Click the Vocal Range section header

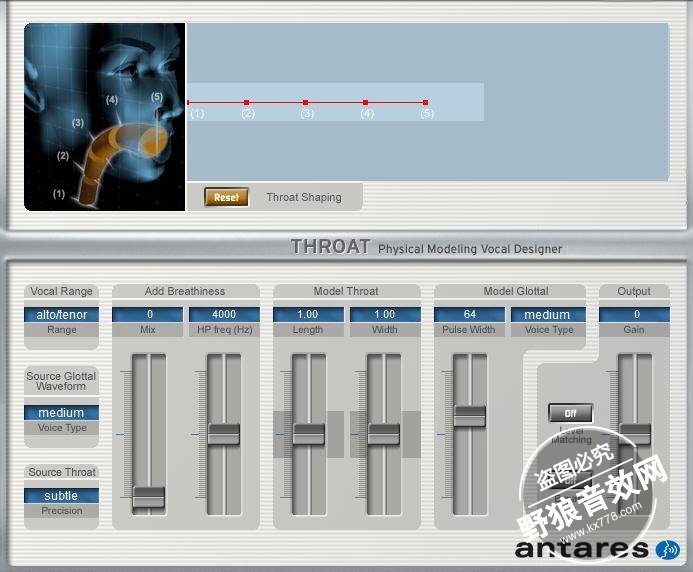coord(61,291)
